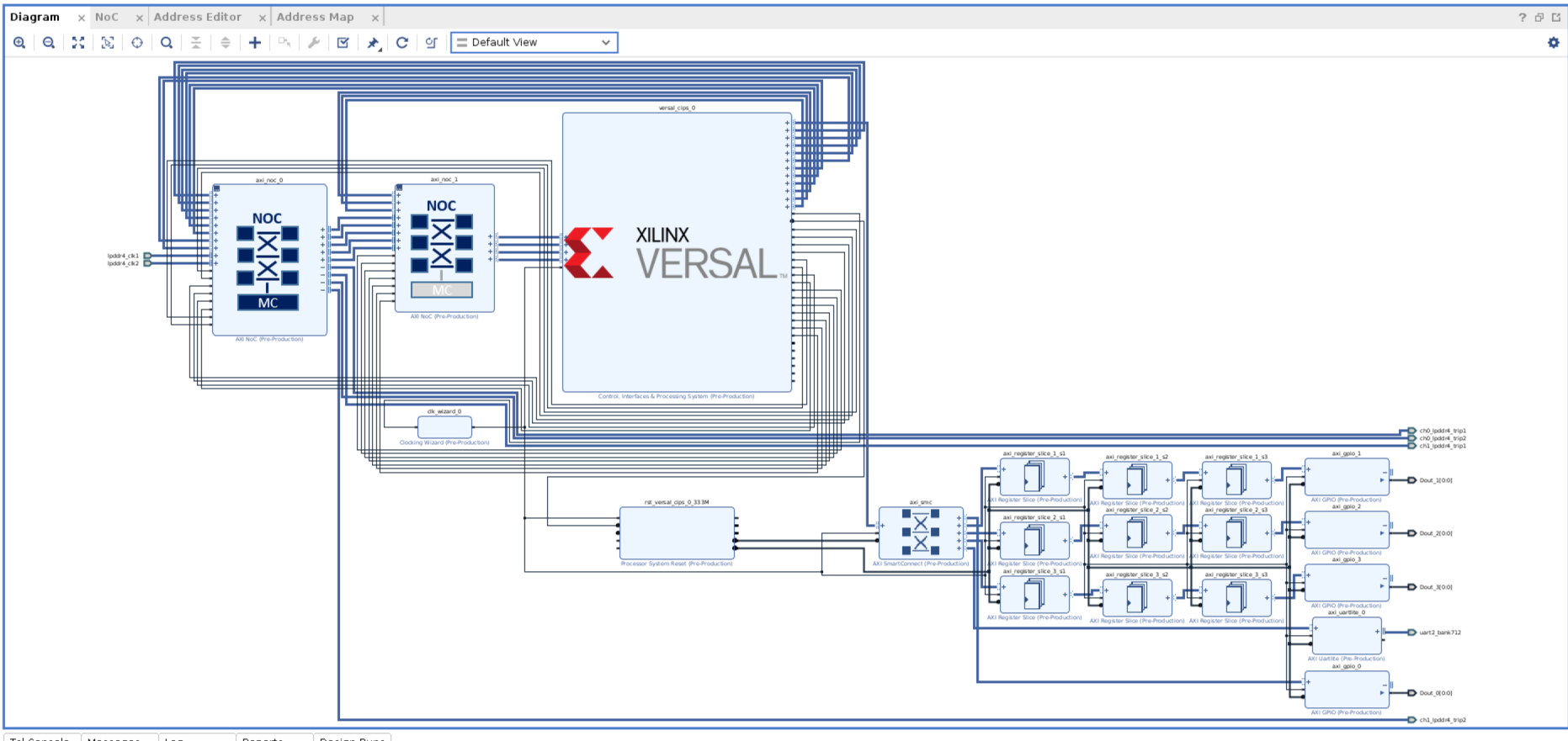Click the Collapse All toolbar icon
Viewport: 1568px width, 741px height.
[x=196, y=43]
